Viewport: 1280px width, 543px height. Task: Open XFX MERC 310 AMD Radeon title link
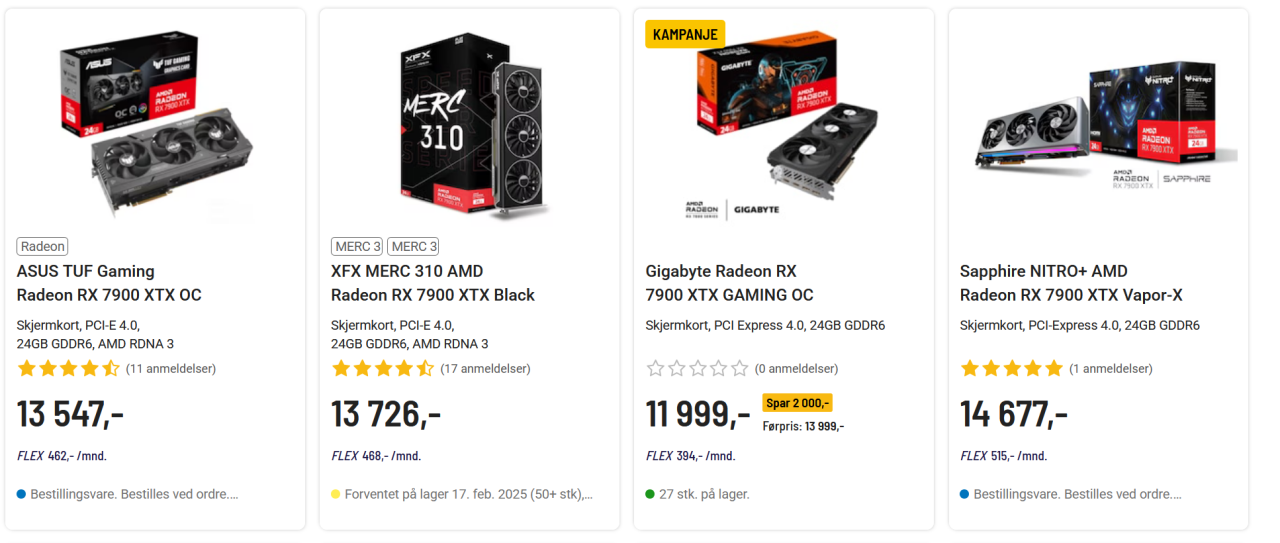432,283
